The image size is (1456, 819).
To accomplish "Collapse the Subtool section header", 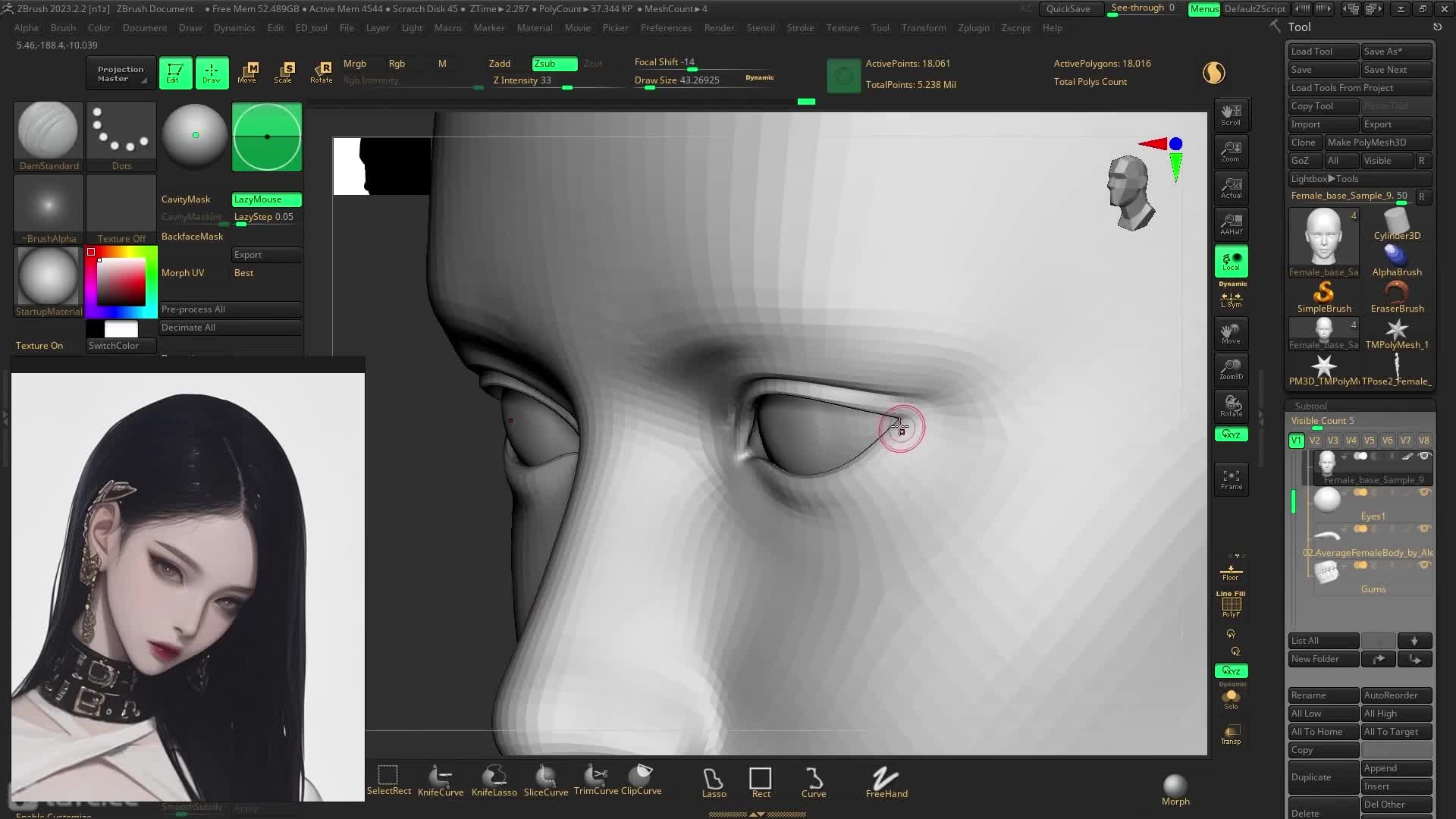I will pyautogui.click(x=1310, y=406).
